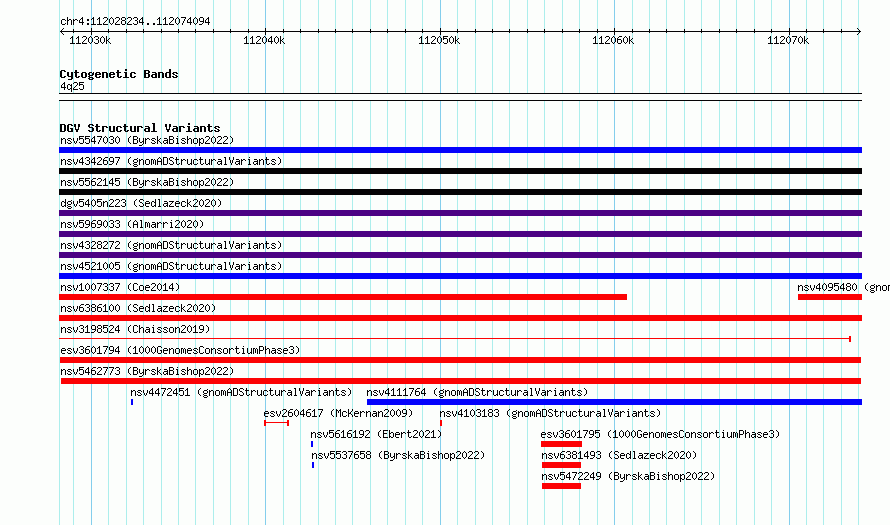
Task: Click the tiny blue nsv5616192 marker
Action: pos(312,444)
